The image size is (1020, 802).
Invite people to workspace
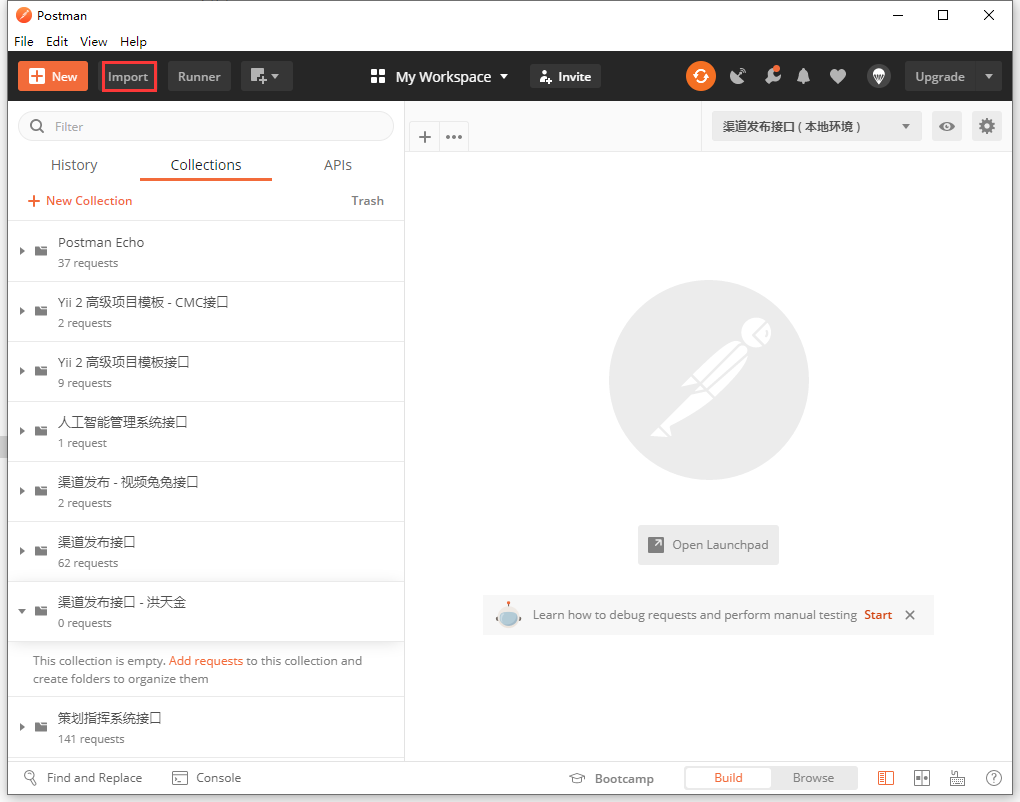click(565, 77)
